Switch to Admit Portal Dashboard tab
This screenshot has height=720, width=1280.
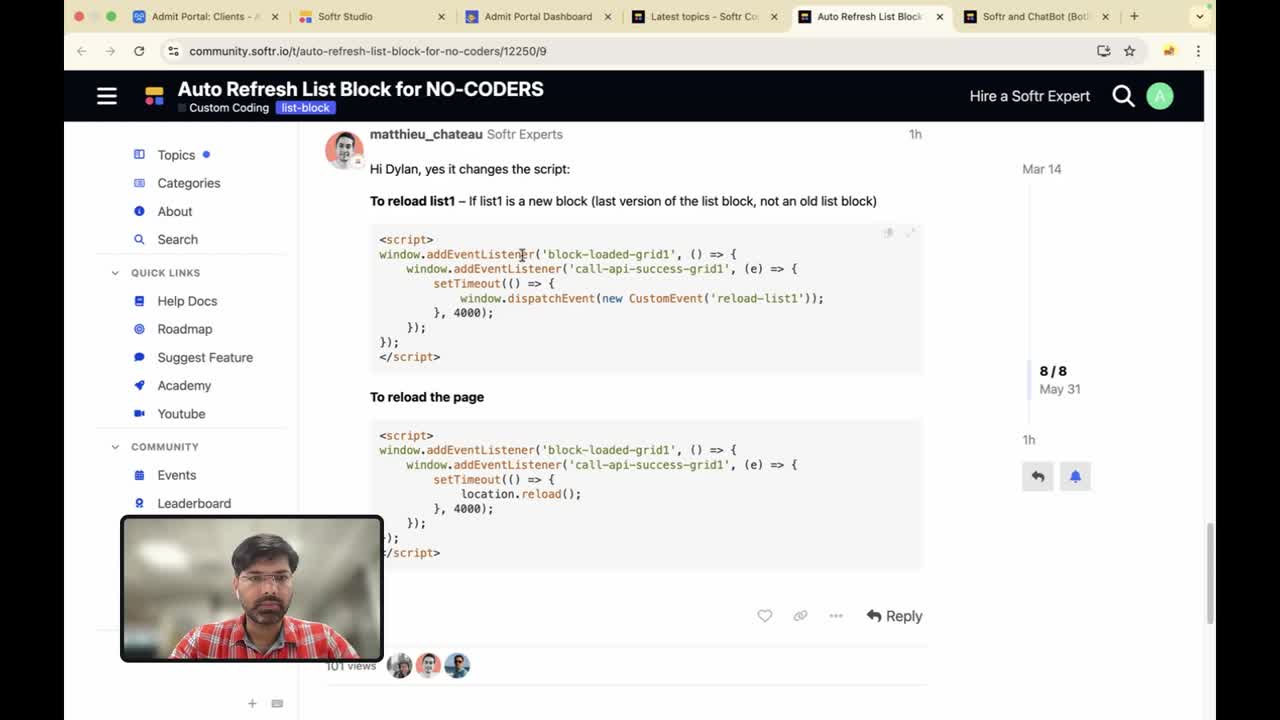(539, 17)
